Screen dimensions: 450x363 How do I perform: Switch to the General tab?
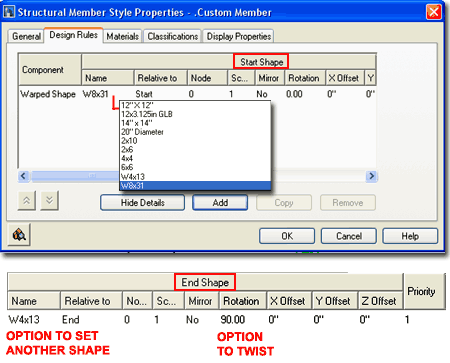(x=26, y=36)
